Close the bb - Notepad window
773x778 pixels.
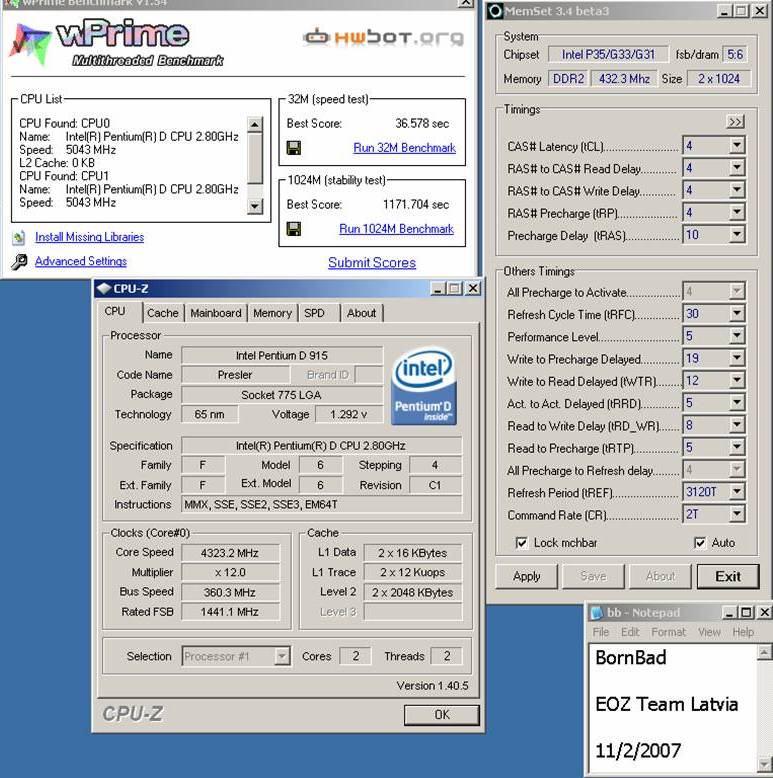(x=765, y=613)
